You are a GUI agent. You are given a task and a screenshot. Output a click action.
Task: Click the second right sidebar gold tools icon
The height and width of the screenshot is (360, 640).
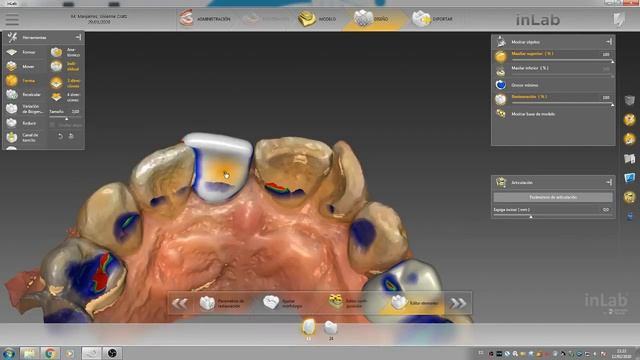tap(629, 119)
